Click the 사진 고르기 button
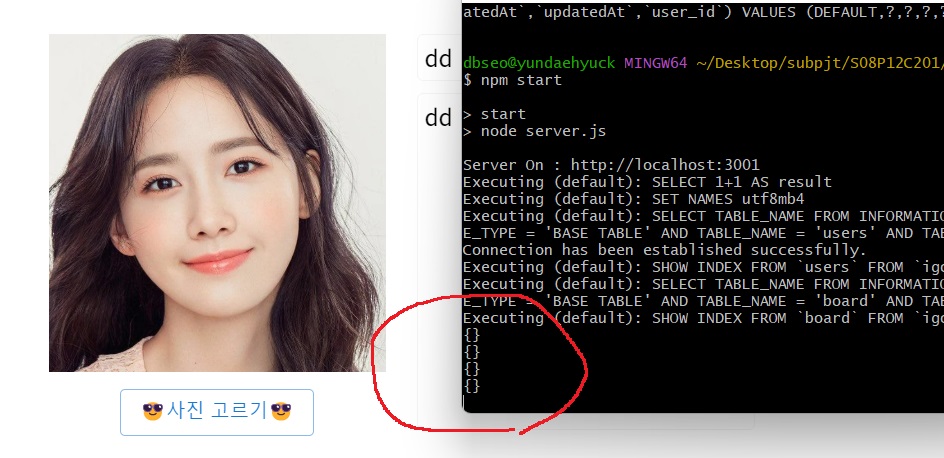The height and width of the screenshot is (458, 944). pos(217,412)
